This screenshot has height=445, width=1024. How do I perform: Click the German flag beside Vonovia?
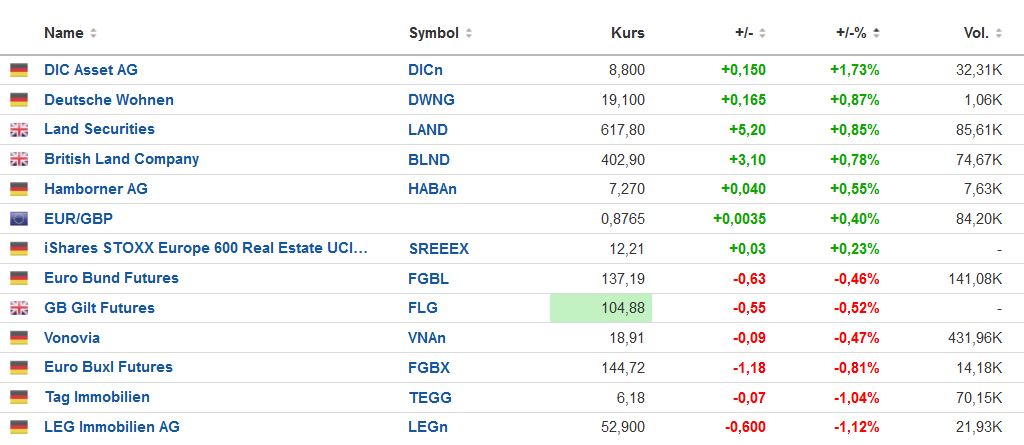tap(19, 338)
